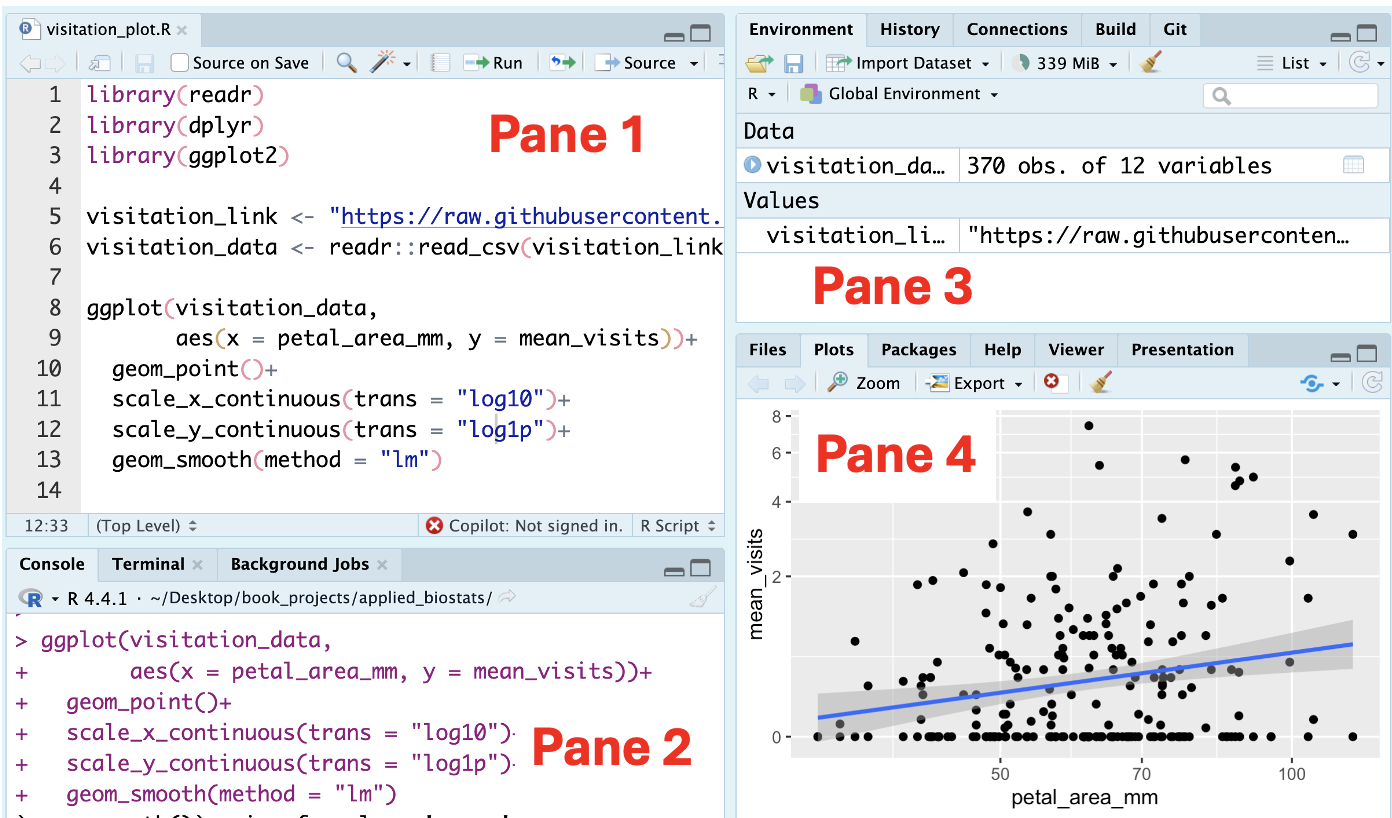Save current document floppy disk icon
Viewport: 1392px width, 818px height.
pos(144,63)
